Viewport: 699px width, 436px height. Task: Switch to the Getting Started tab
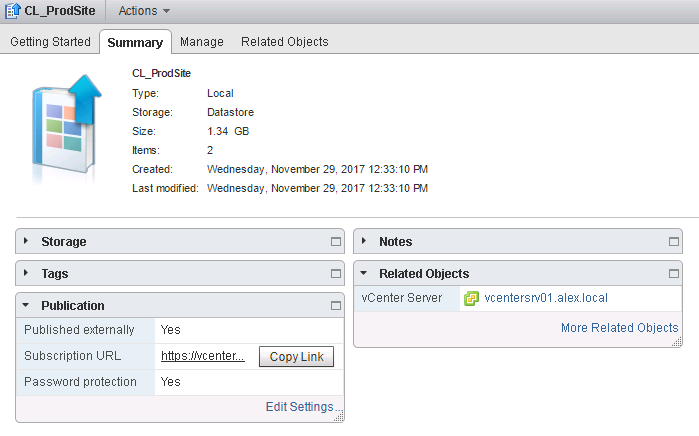pos(50,42)
